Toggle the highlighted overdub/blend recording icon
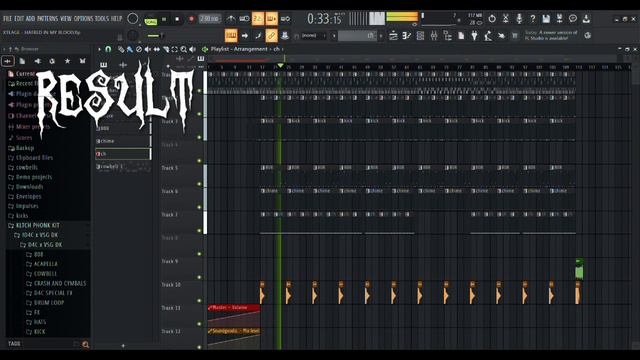 coord(271,19)
